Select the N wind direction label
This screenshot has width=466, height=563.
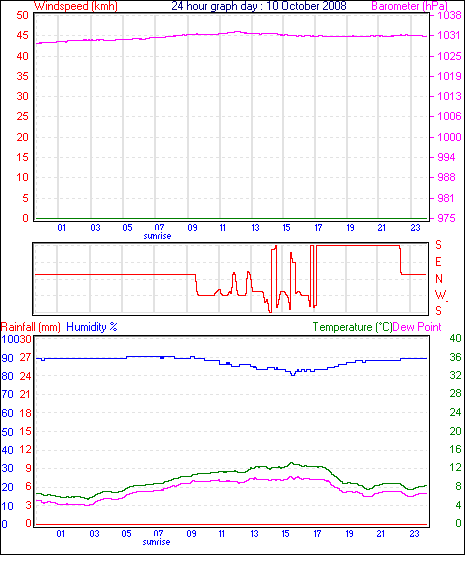click(438, 279)
